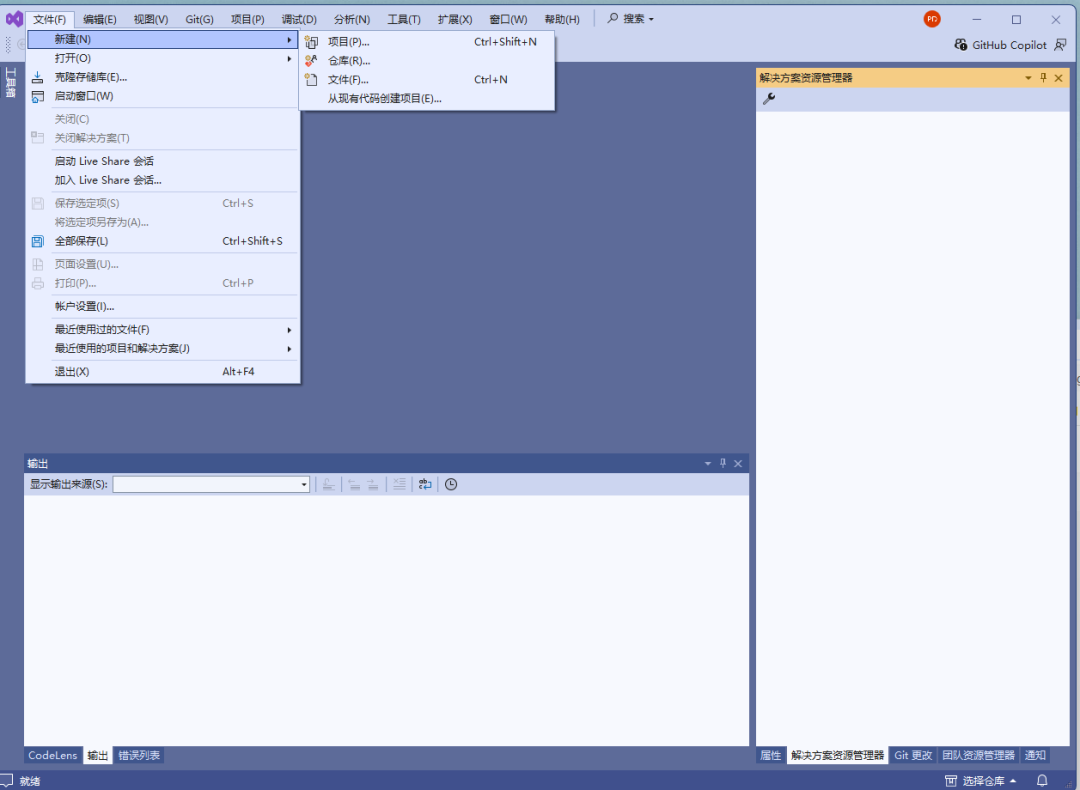Click the repository icon in the status bar
Screen dimensions: 1080x790
951,780
